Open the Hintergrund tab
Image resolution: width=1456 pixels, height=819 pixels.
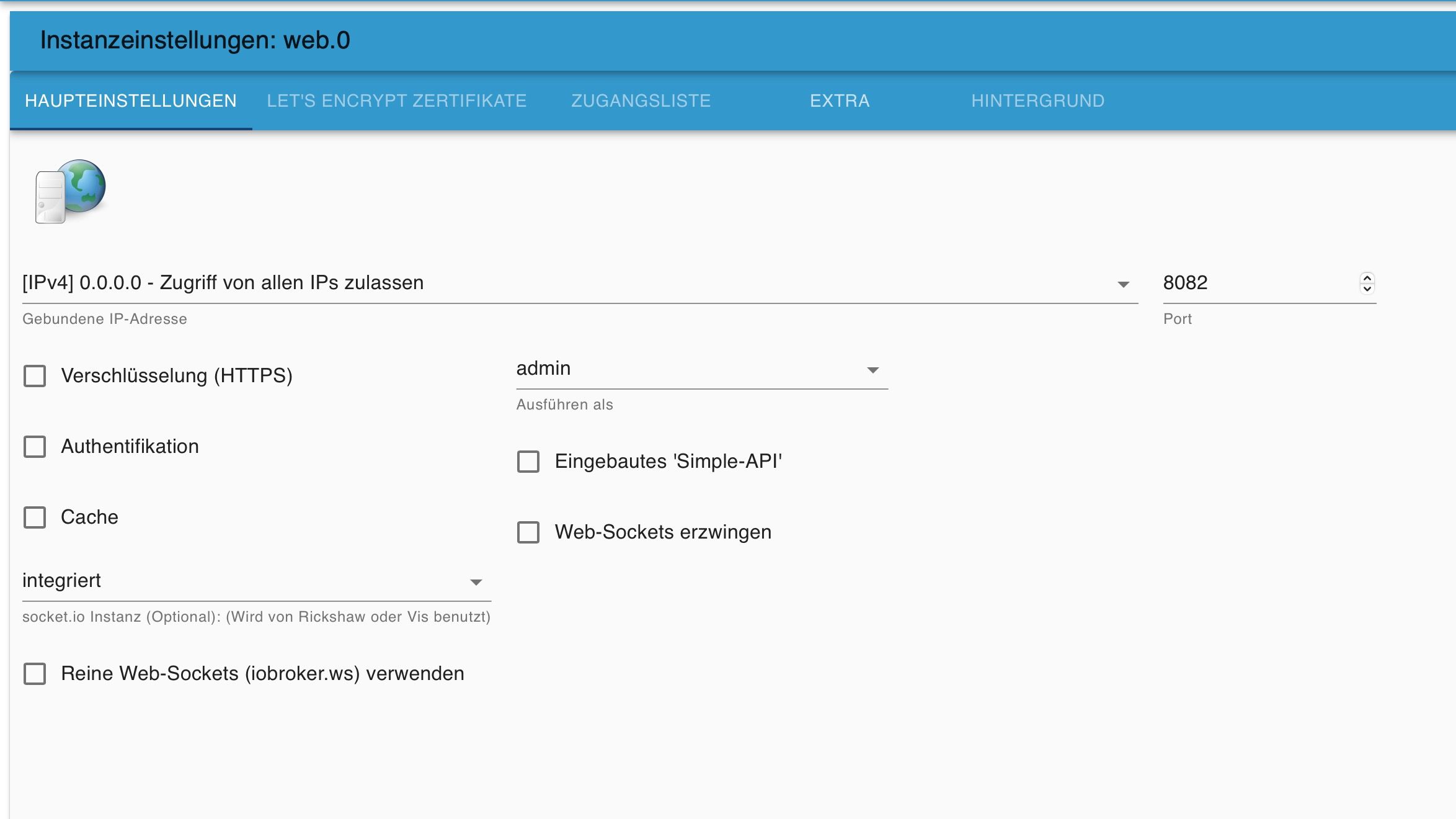point(1037,101)
